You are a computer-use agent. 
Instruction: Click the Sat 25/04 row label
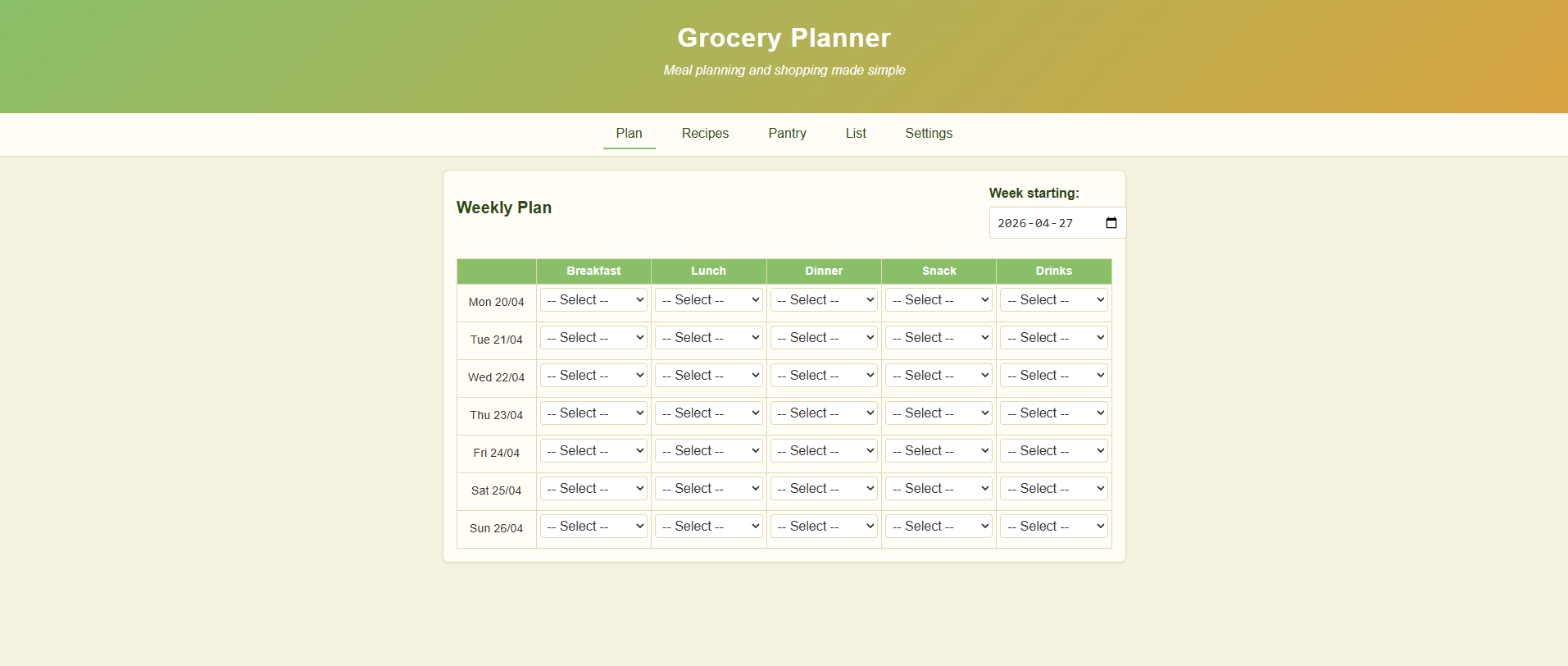click(x=496, y=490)
